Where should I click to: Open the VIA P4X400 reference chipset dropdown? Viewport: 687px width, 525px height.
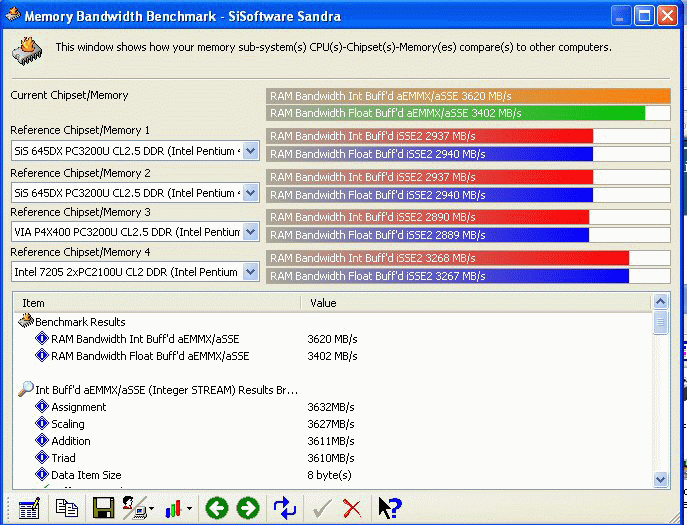click(250, 232)
